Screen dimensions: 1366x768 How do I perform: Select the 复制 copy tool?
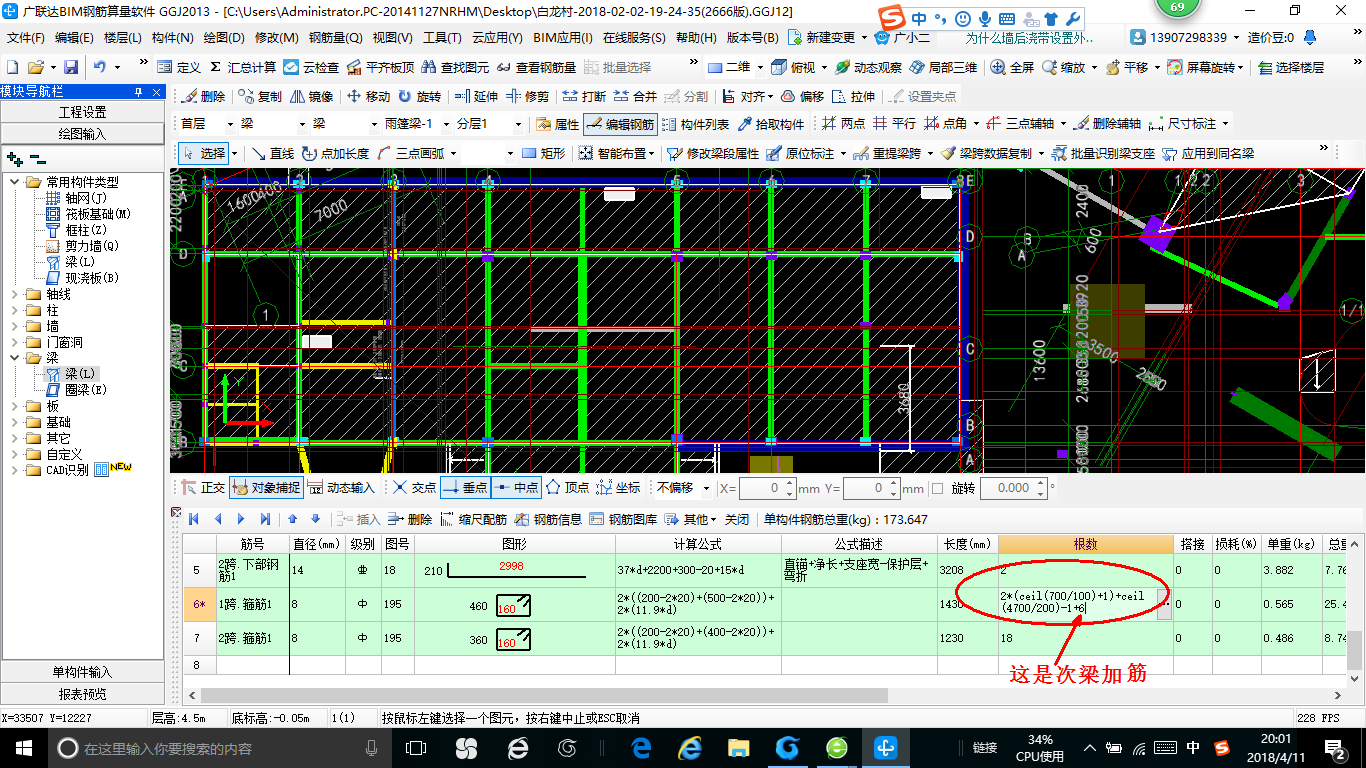260,96
